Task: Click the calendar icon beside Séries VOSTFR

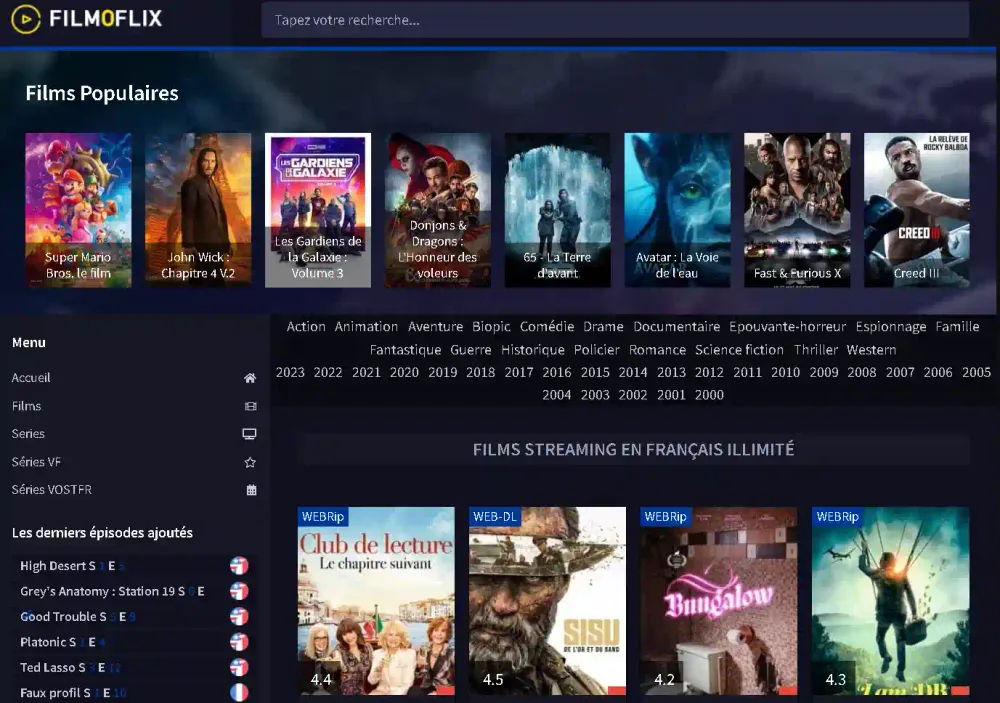Action: (x=250, y=489)
